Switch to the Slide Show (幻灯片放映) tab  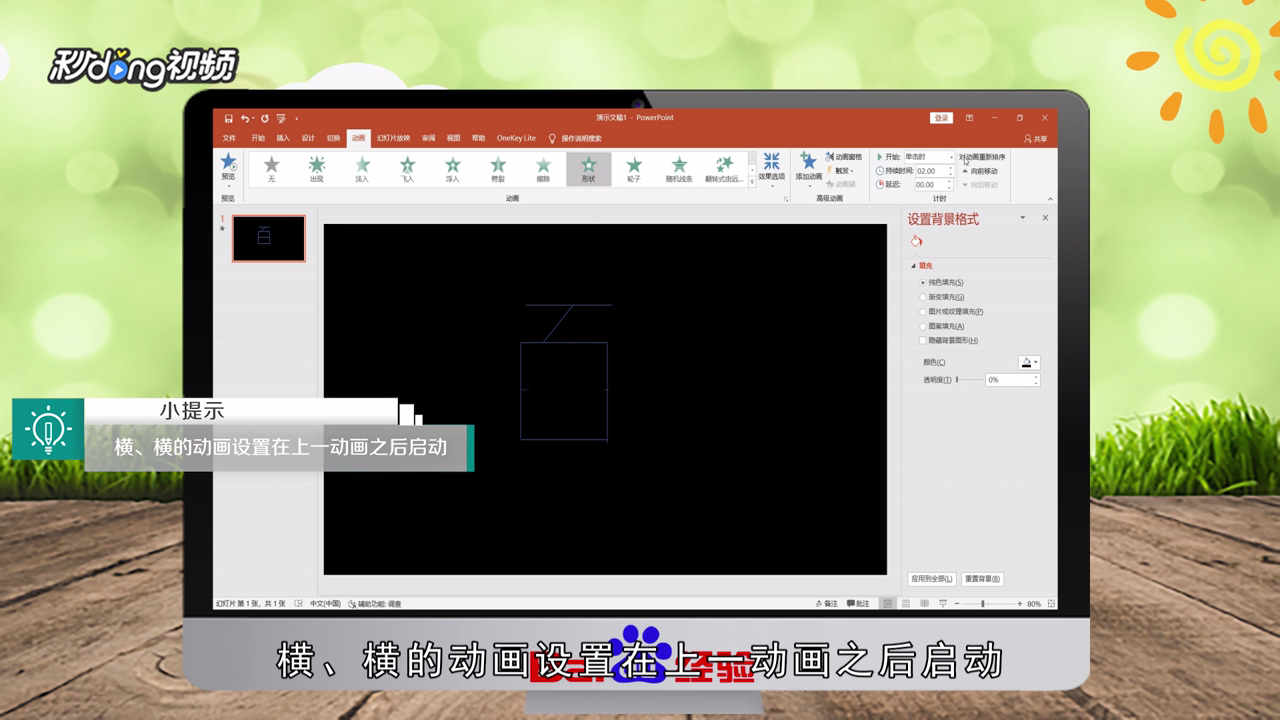393,138
